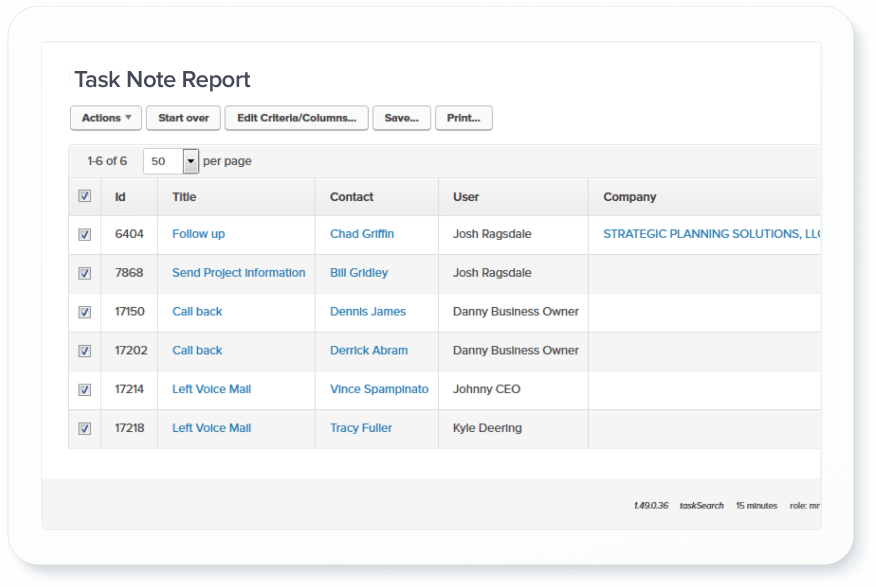
Task: Open contact Vince Spampinato
Action: pyautogui.click(x=379, y=389)
